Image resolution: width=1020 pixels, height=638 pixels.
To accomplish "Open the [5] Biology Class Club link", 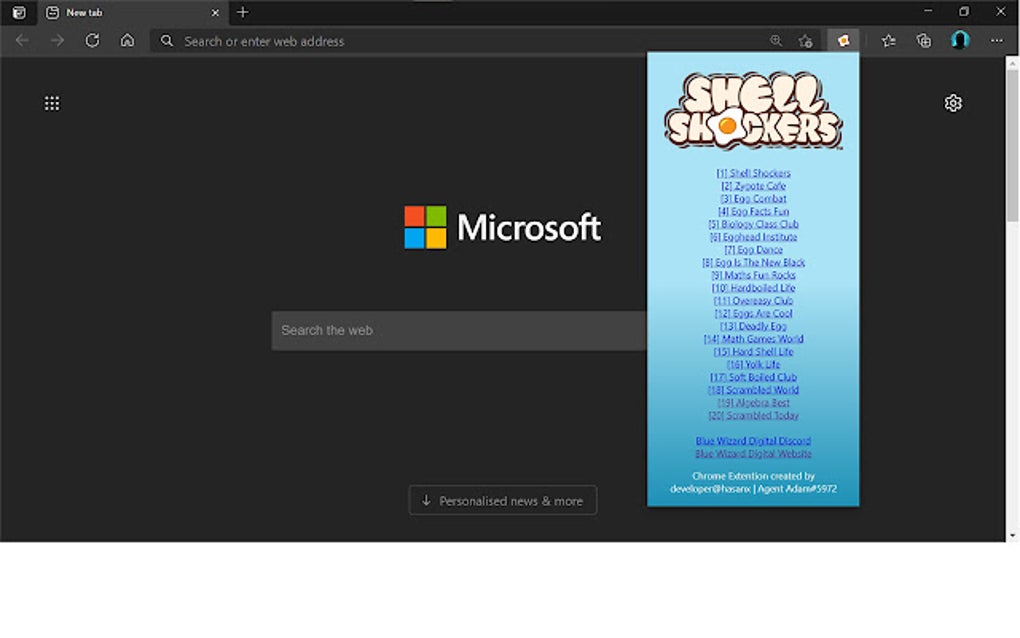I will point(753,224).
